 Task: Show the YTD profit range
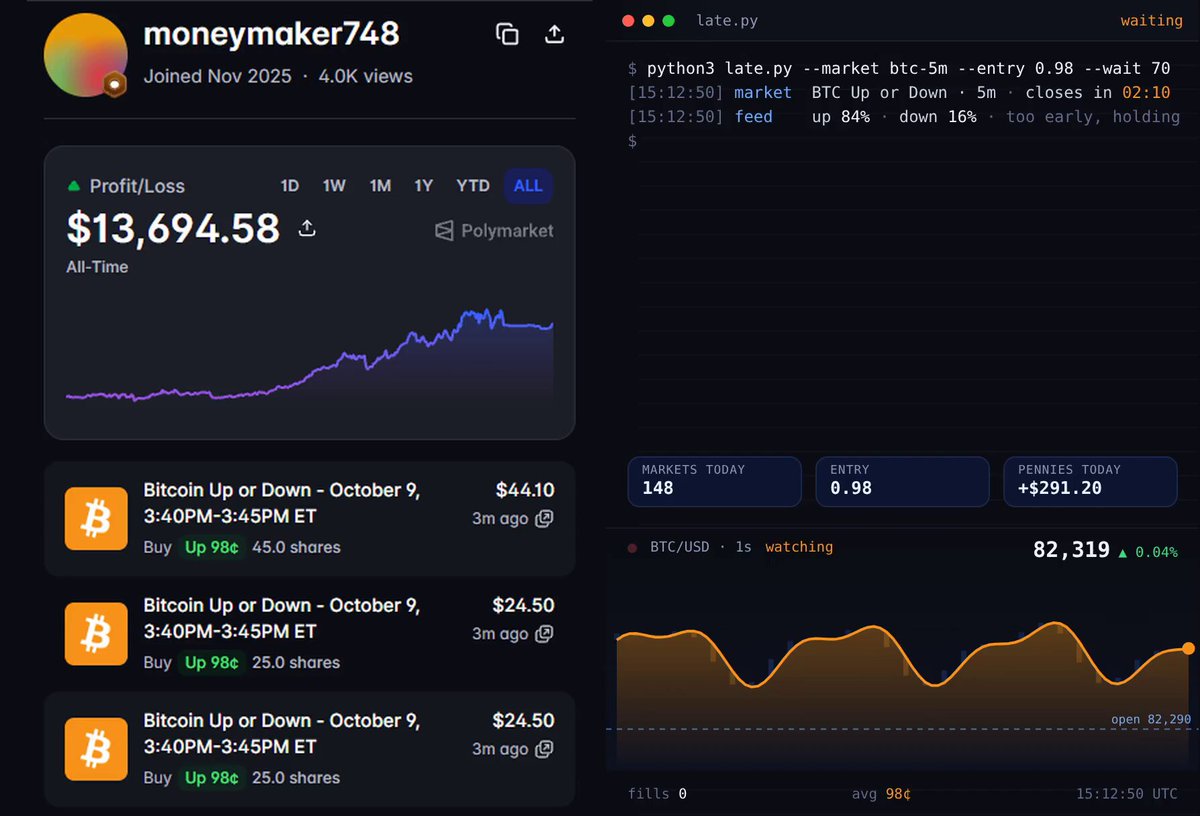[x=473, y=186]
